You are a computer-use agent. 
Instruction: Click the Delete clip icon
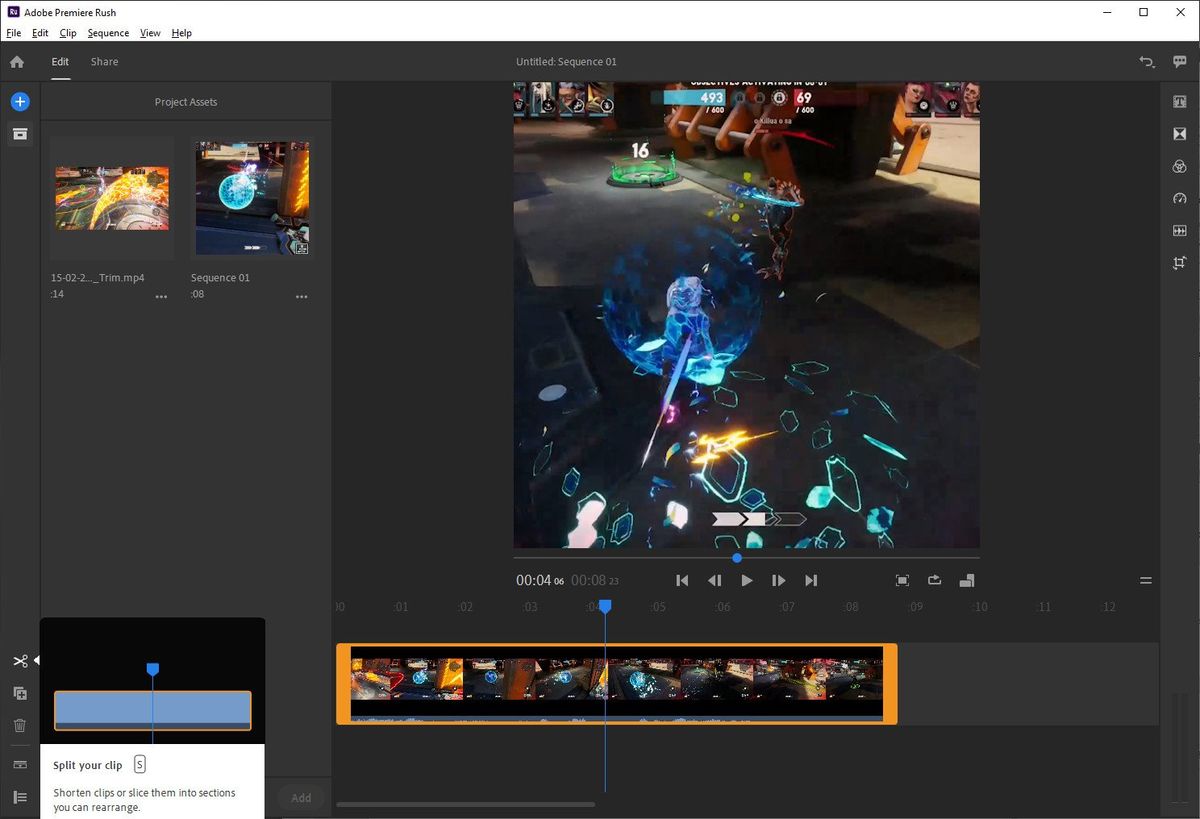(x=20, y=725)
